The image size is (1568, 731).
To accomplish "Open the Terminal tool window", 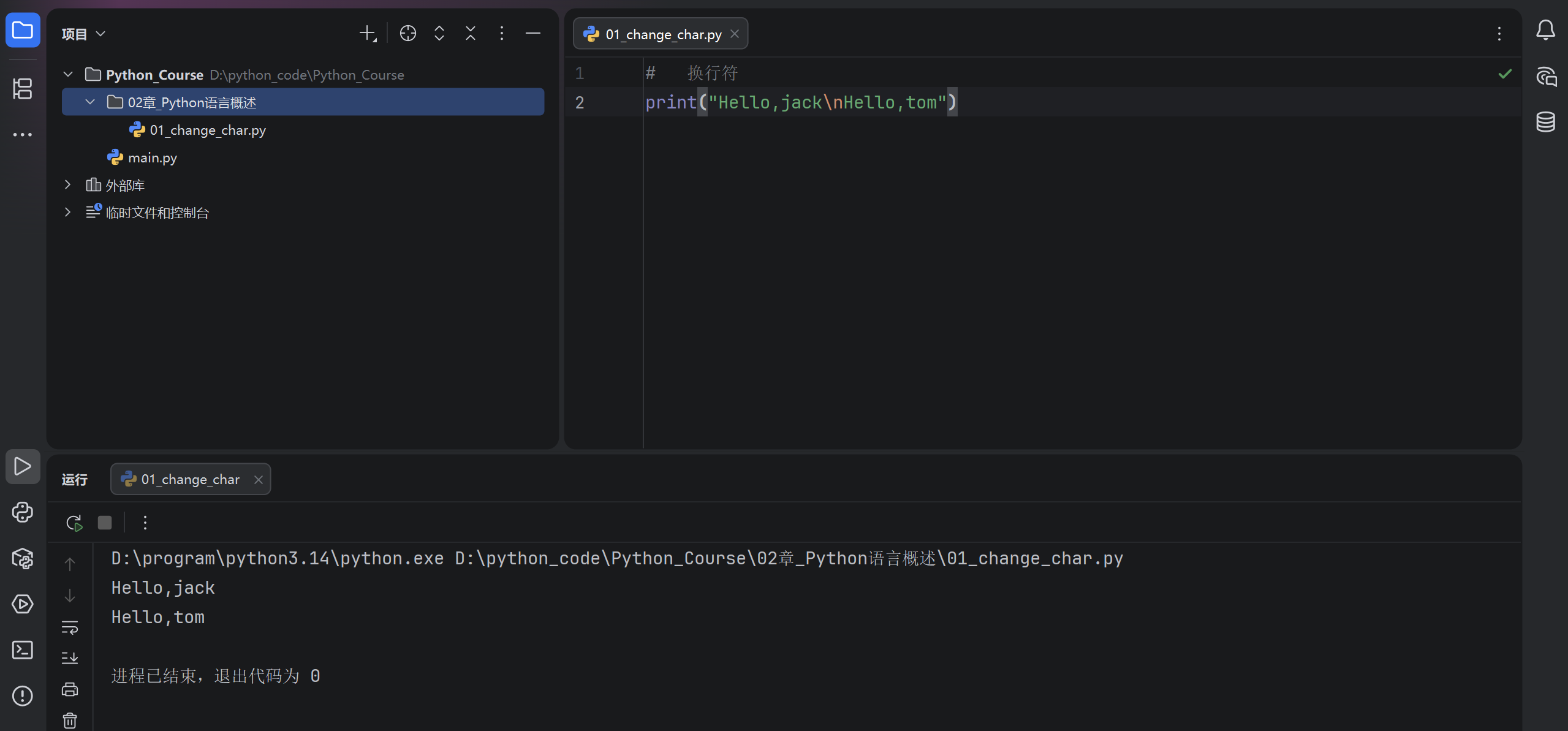I will pyautogui.click(x=23, y=650).
